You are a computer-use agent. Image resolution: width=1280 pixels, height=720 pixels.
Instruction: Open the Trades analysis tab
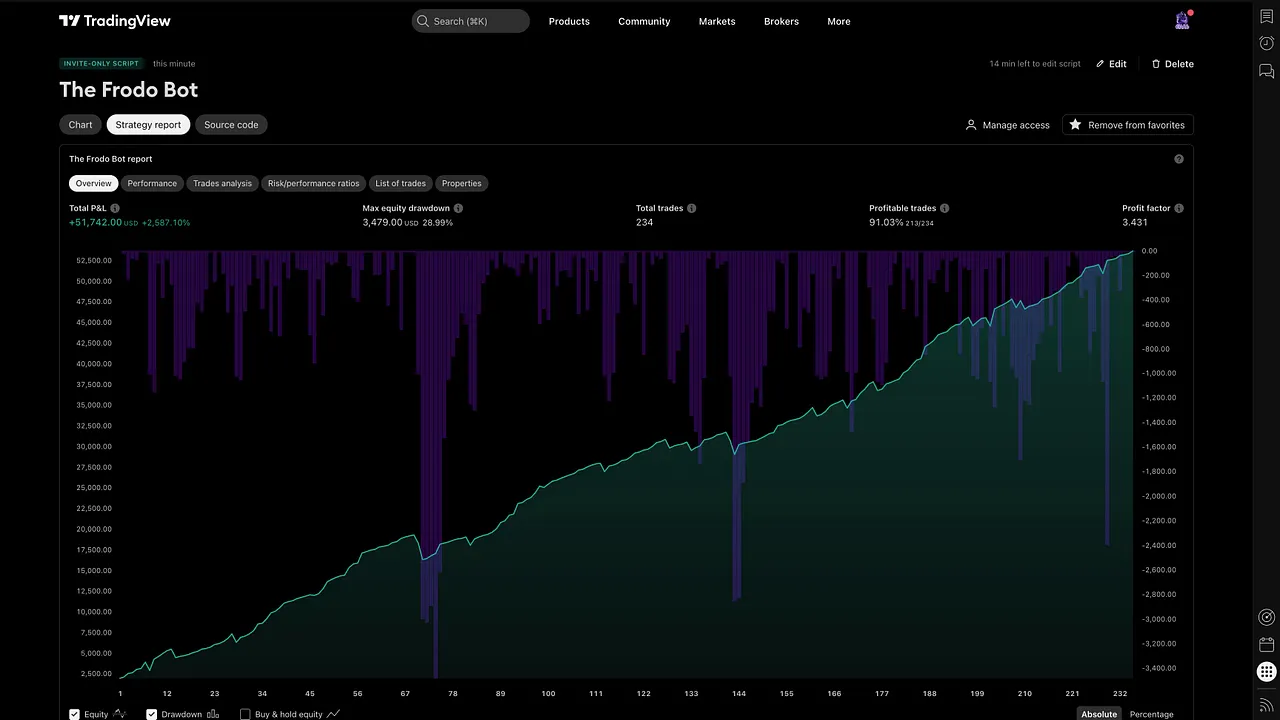222,183
